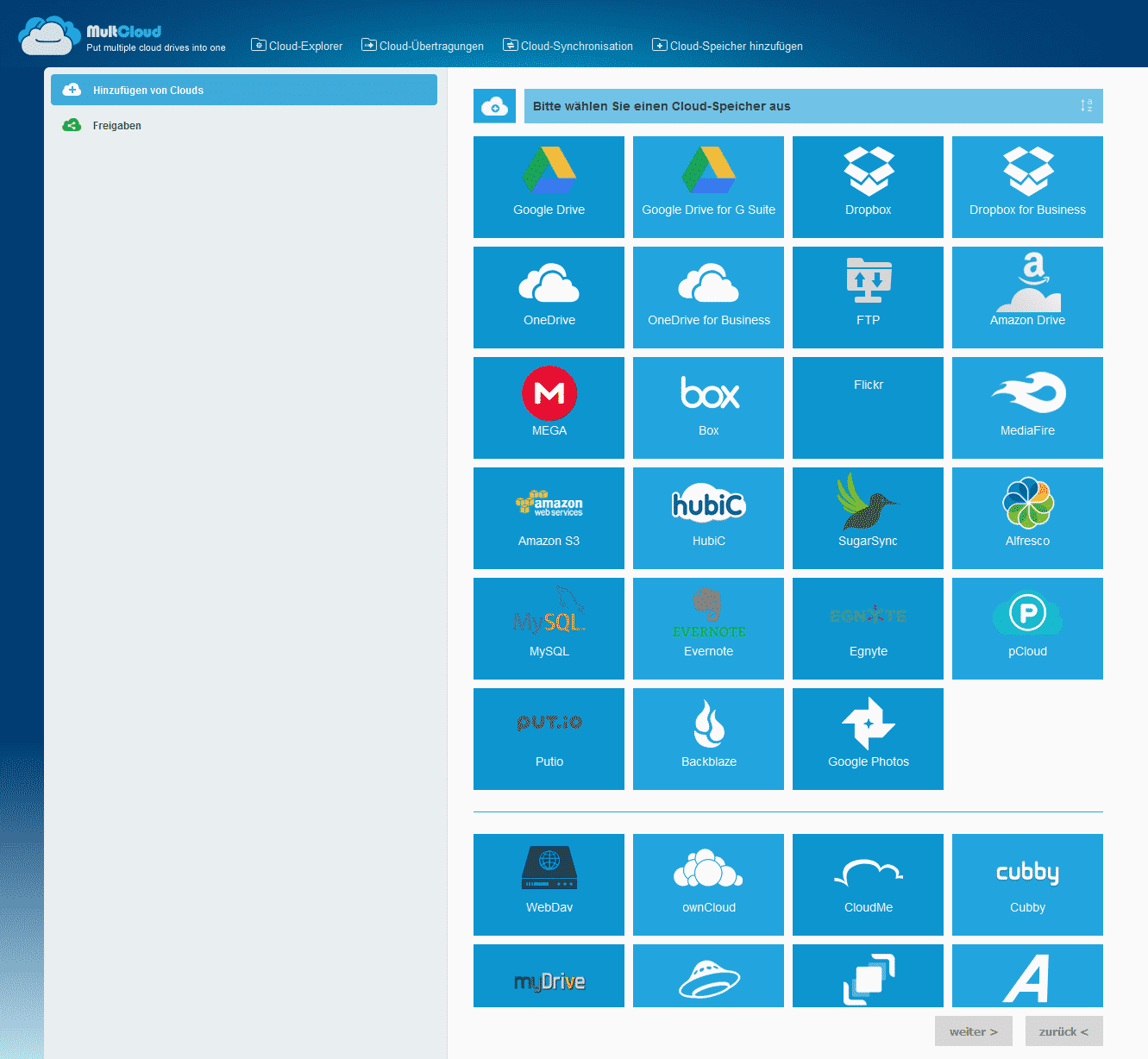Screen dimensions: 1148x1059
Task: Select the myDrive tile
Action: point(549,975)
